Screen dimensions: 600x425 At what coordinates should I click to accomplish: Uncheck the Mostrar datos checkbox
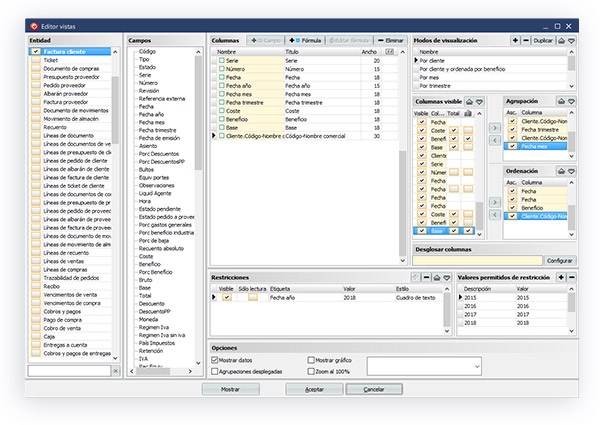215,358
